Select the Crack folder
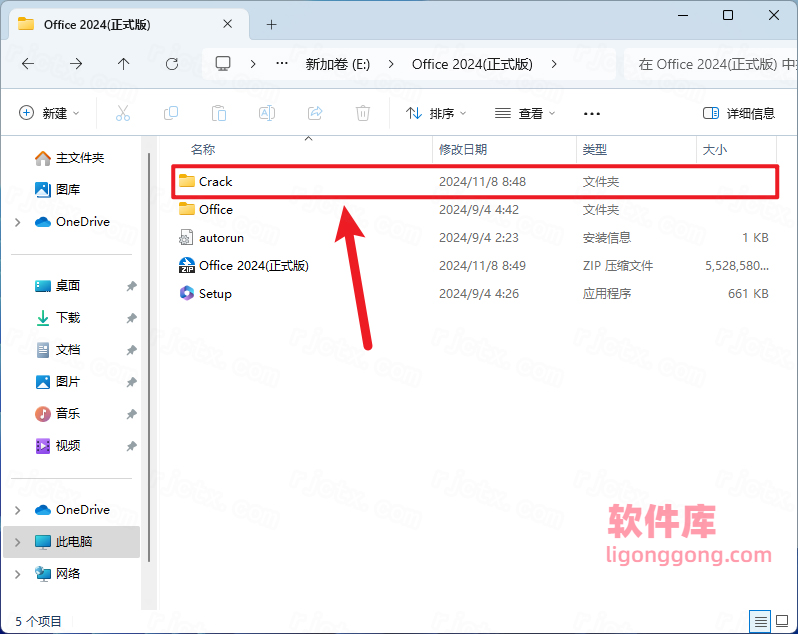This screenshot has height=634, width=798. coord(475,182)
